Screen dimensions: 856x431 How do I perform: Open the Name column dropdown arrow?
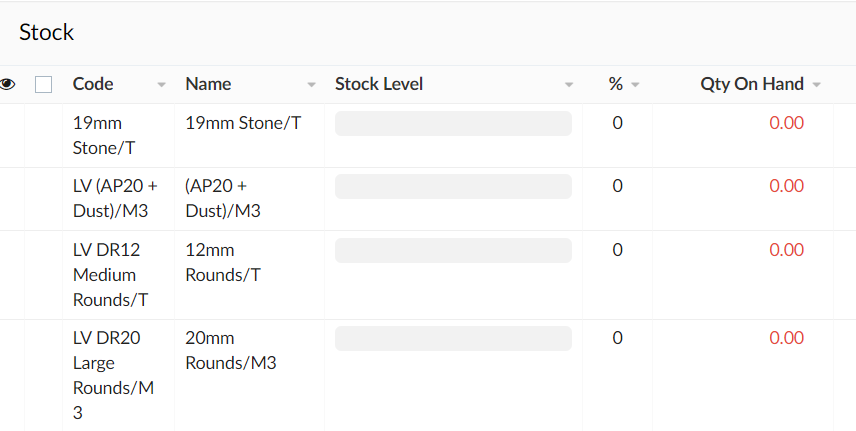[x=311, y=85]
